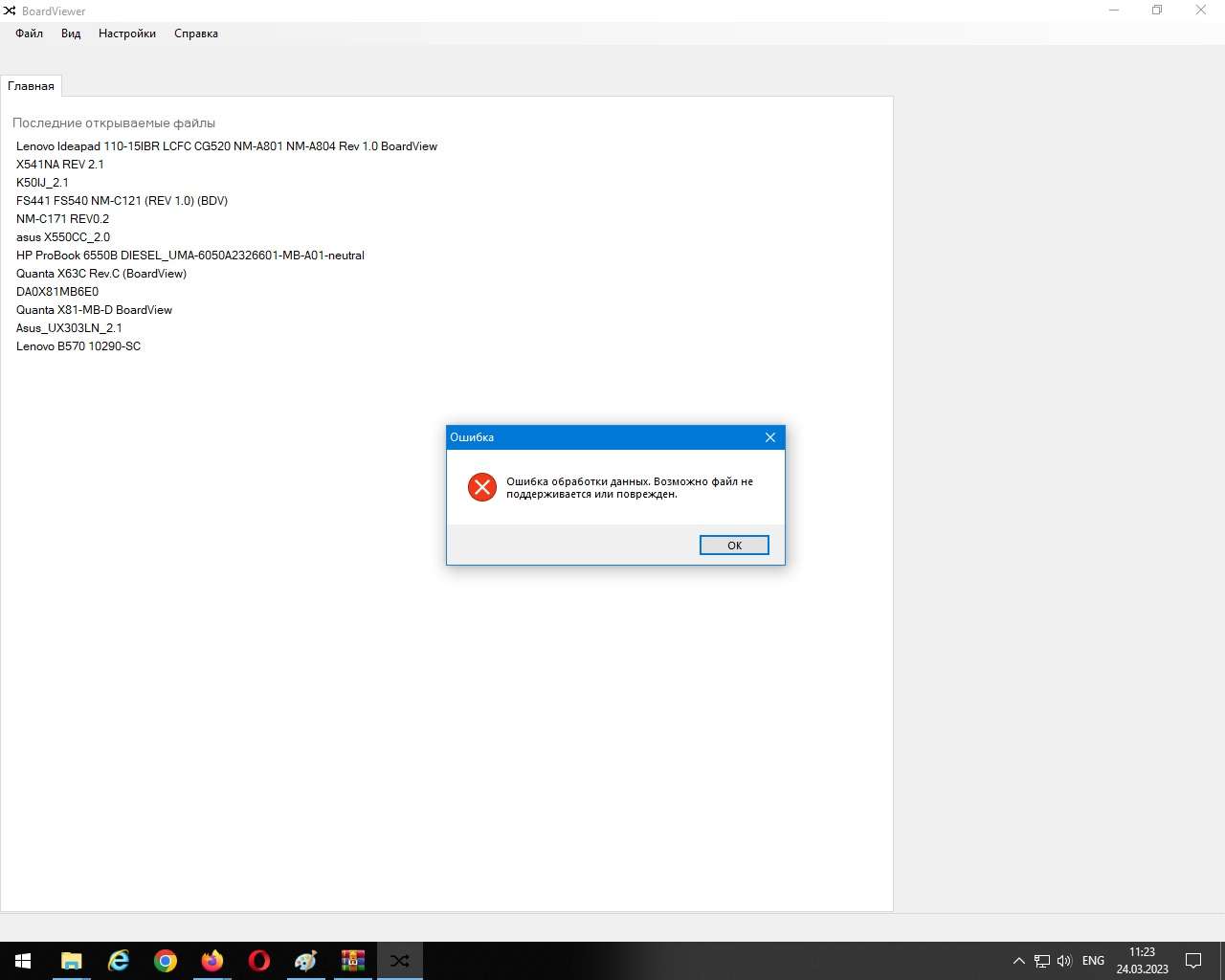Open recent file K50IJ_2.1
The width and height of the screenshot is (1225, 980).
(x=42, y=183)
